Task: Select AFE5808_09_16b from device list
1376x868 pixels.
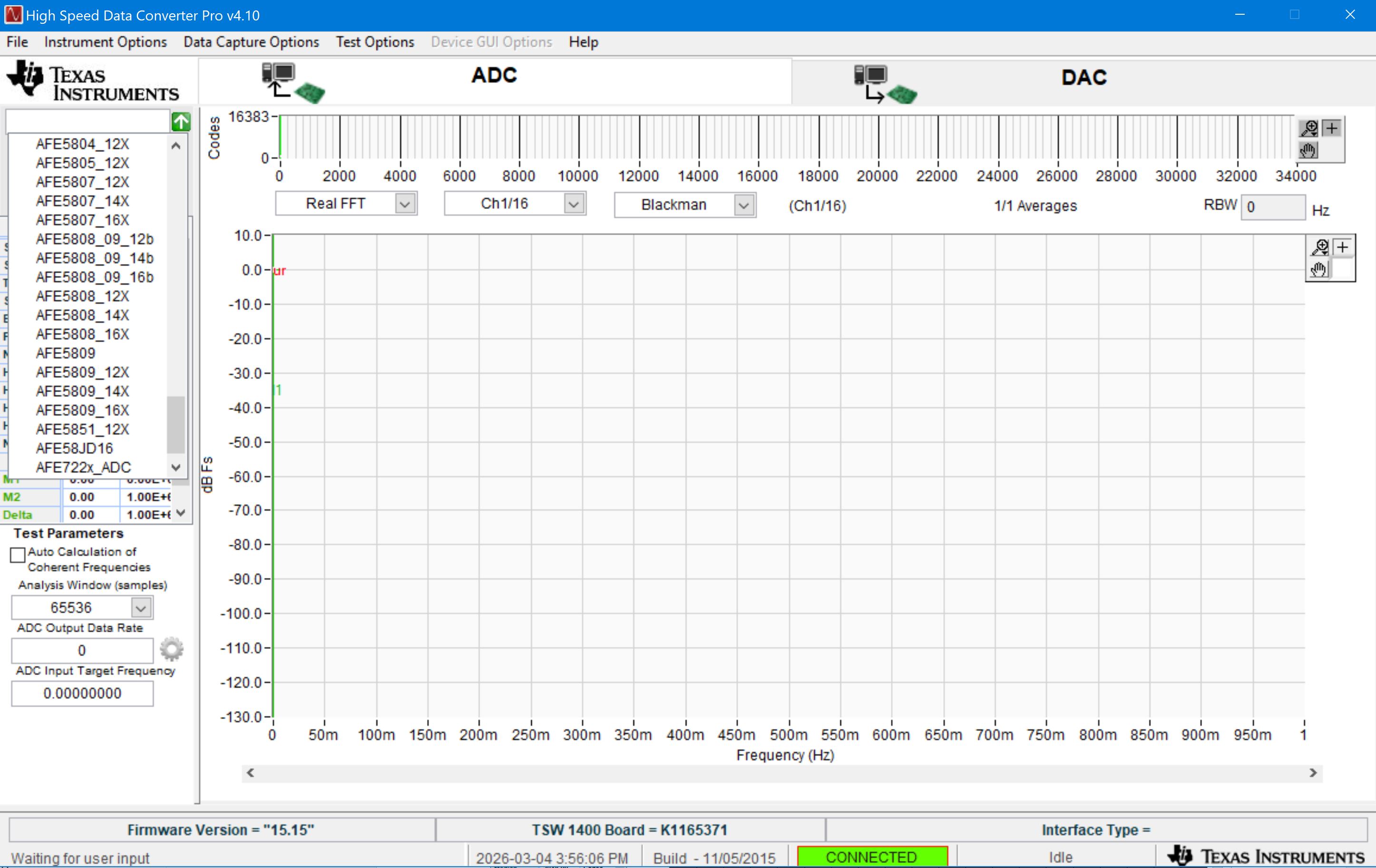Action: (95, 277)
